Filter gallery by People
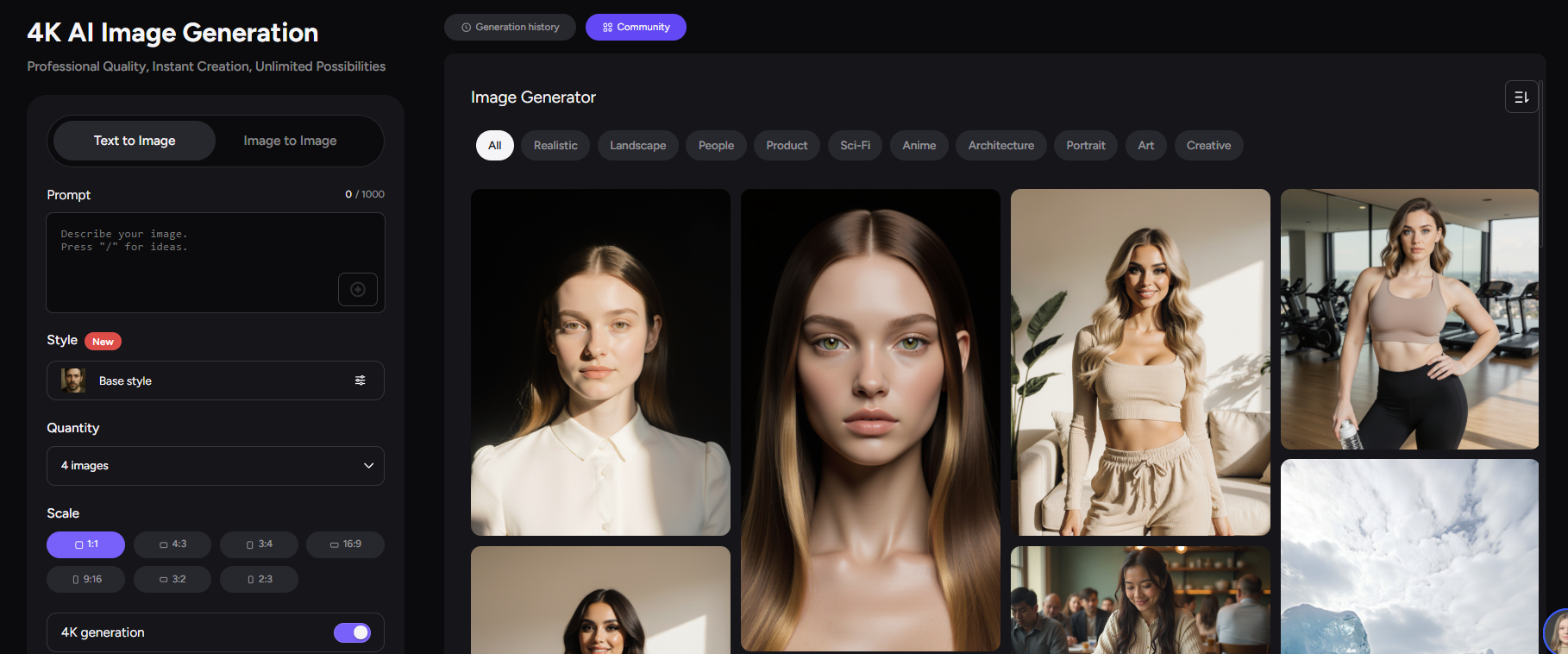 click(716, 145)
